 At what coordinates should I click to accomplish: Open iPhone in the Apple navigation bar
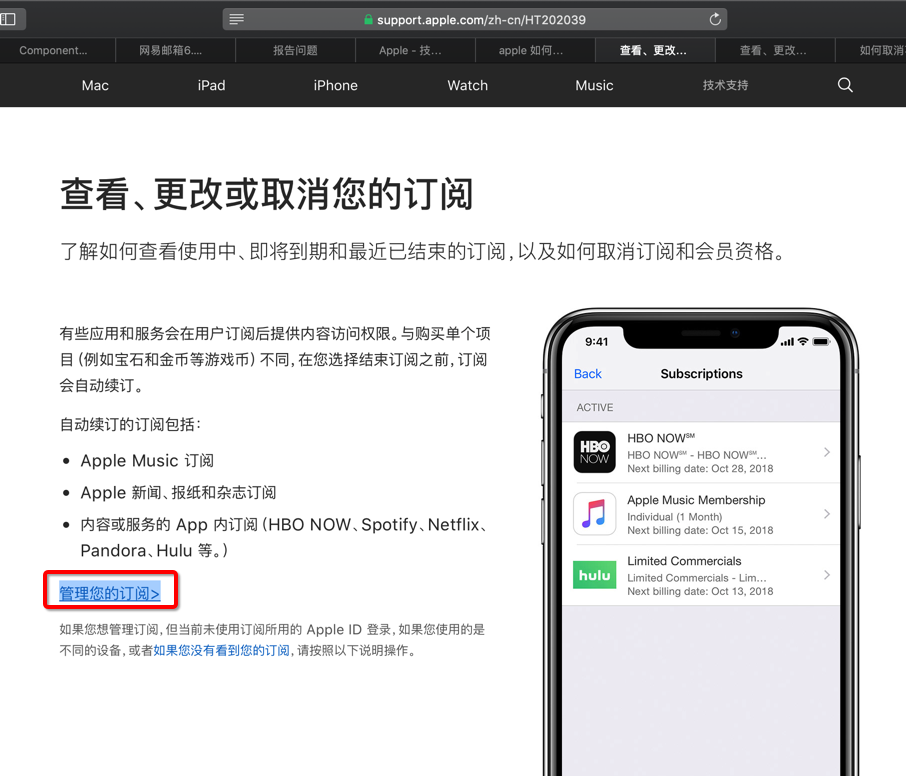[335, 85]
